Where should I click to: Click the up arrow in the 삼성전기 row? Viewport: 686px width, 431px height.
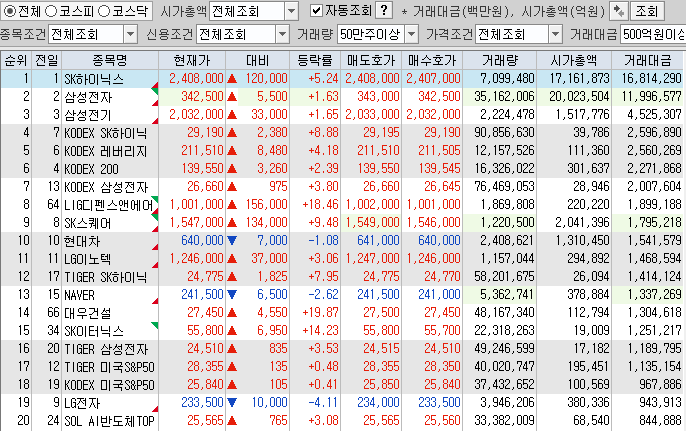point(232,115)
